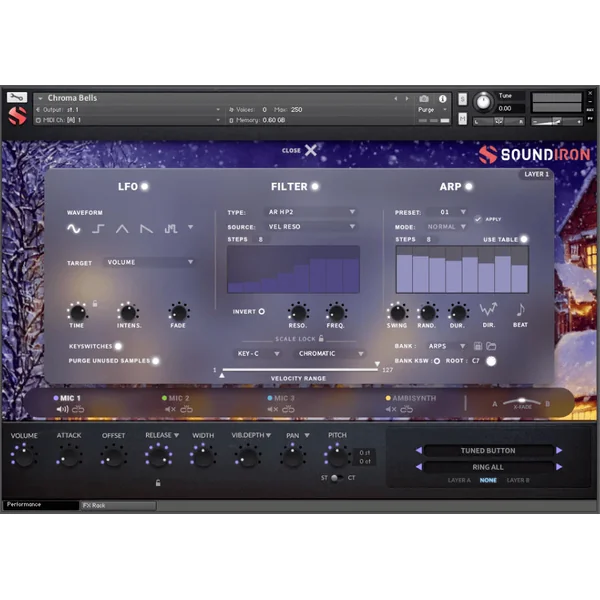
Task: Click MIC 1 link icon
Action: tap(78, 409)
